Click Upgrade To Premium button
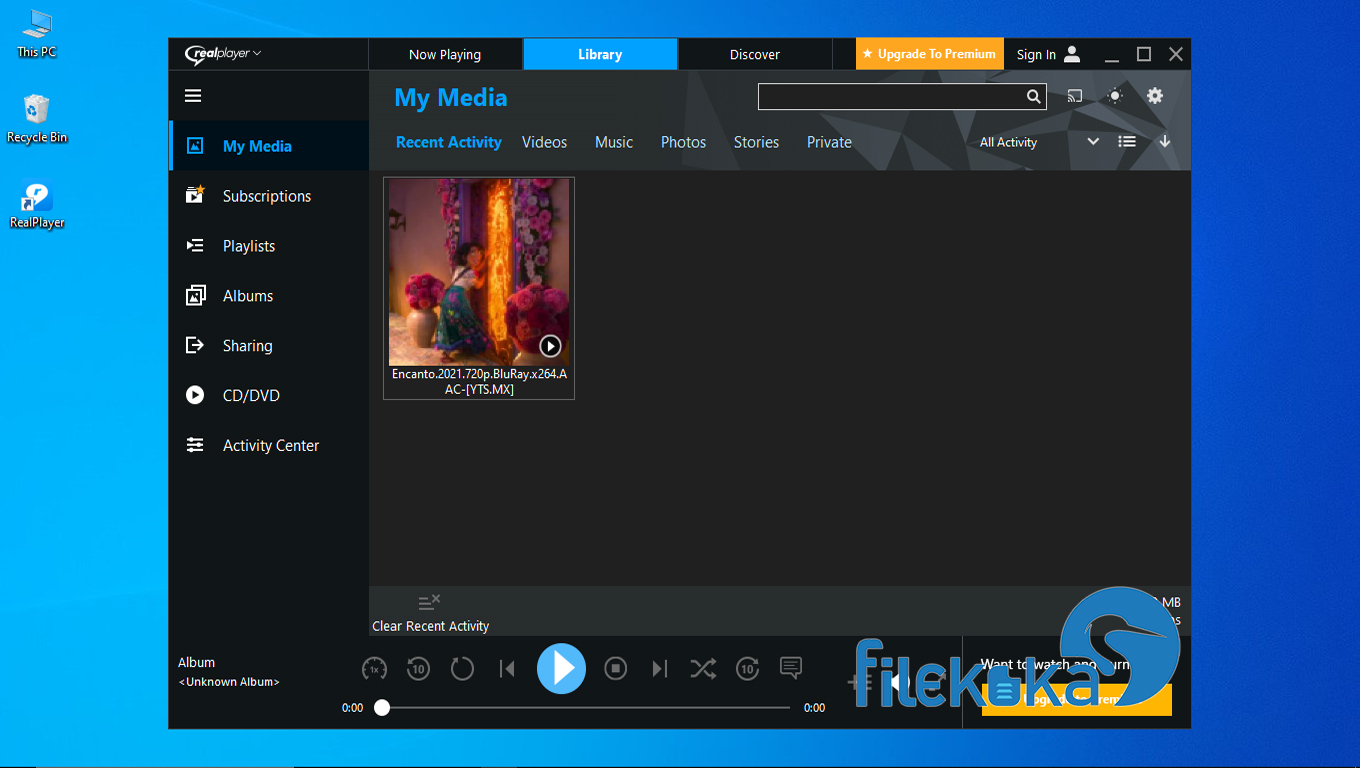Image resolution: width=1360 pixels, height=768 pixels. point(930,54)
